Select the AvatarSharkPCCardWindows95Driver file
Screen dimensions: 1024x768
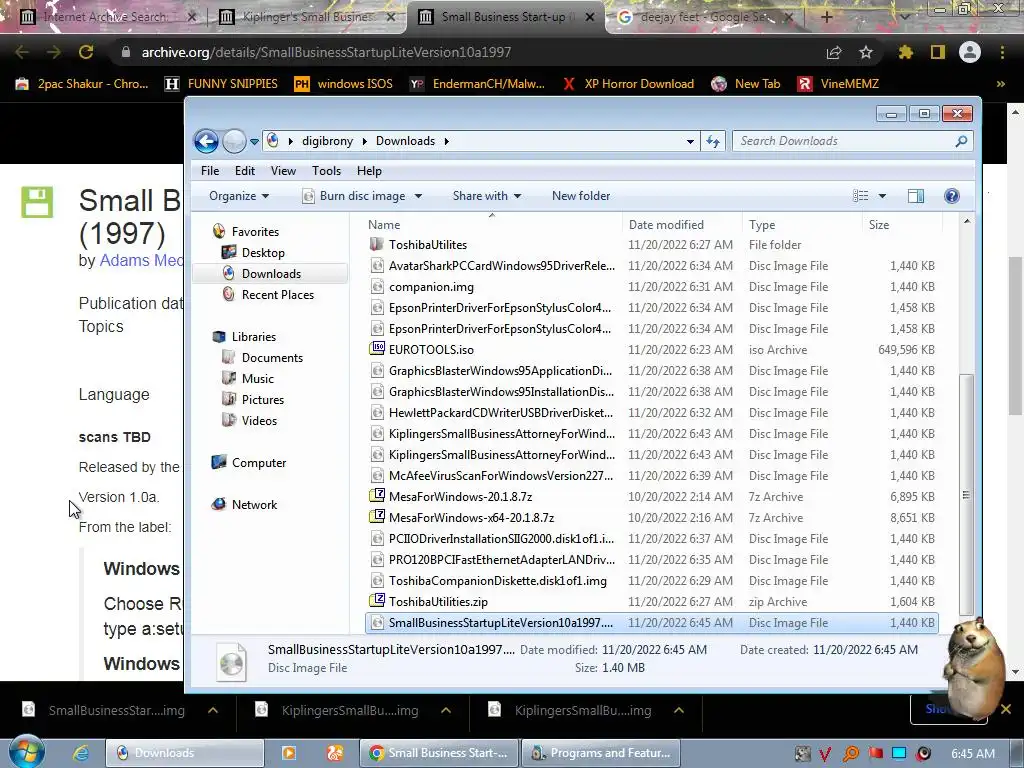click(x=502, y=266)
